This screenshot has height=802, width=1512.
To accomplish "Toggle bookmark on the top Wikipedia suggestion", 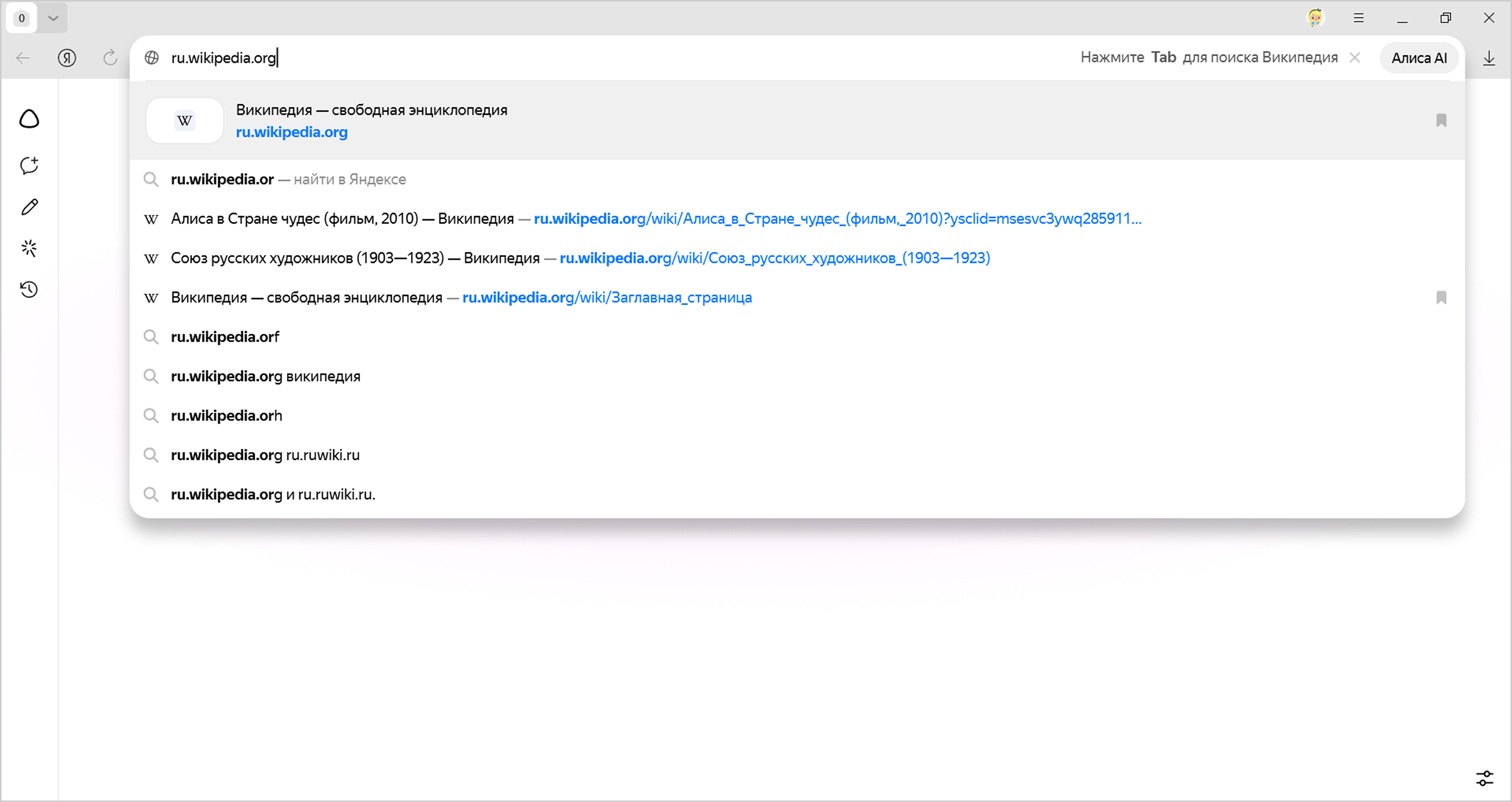I will click(1441, 120).
